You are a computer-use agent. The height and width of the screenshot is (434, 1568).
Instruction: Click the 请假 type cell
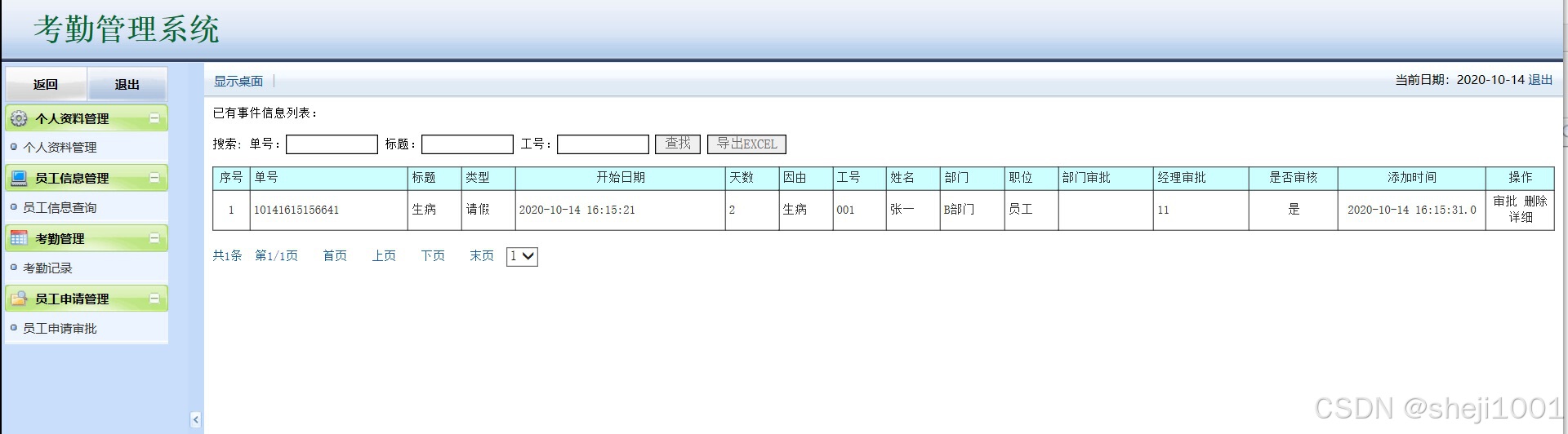click(x=489, y=210)
